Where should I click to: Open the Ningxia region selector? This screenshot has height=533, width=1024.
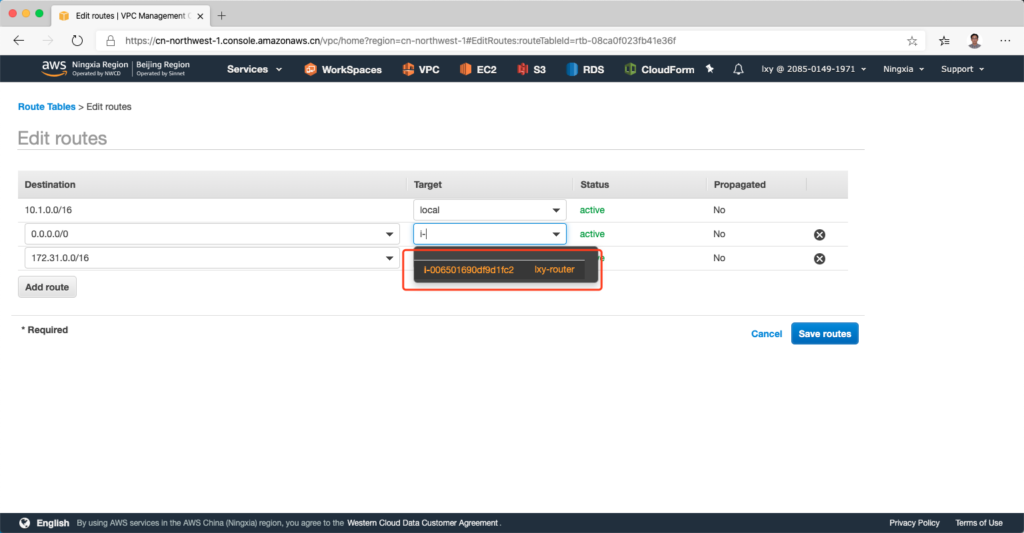(x=903, y=69)
